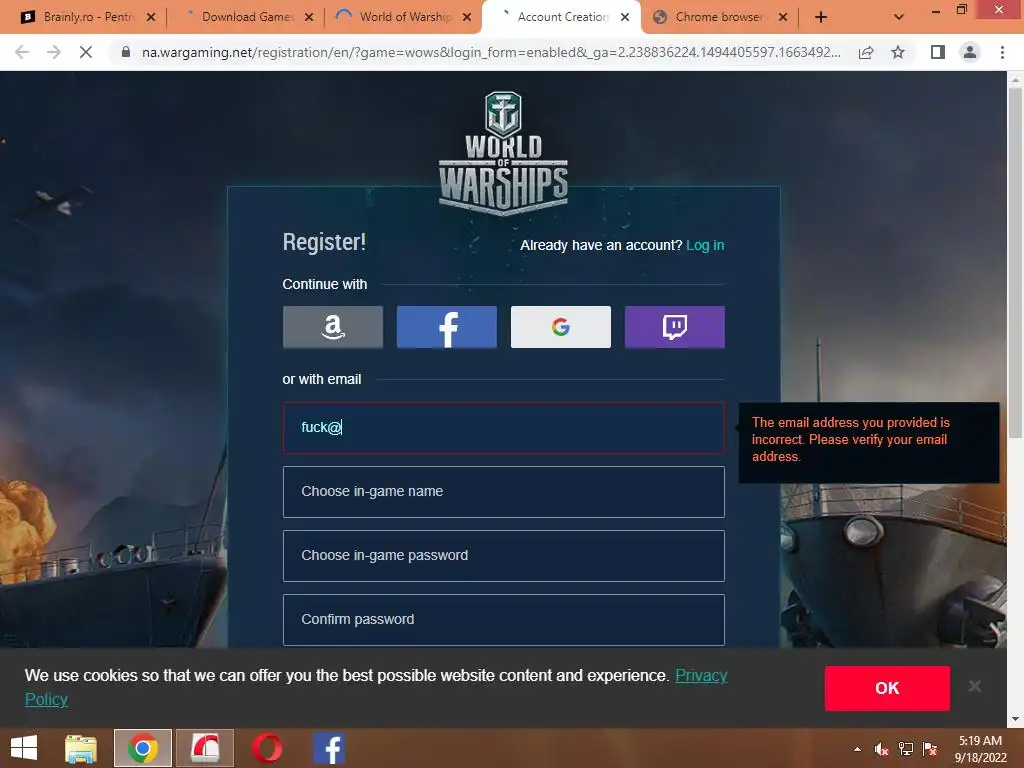Open the Windows Start menu
The height and width of the screenshot is (768, 1024).
point(24,748)
